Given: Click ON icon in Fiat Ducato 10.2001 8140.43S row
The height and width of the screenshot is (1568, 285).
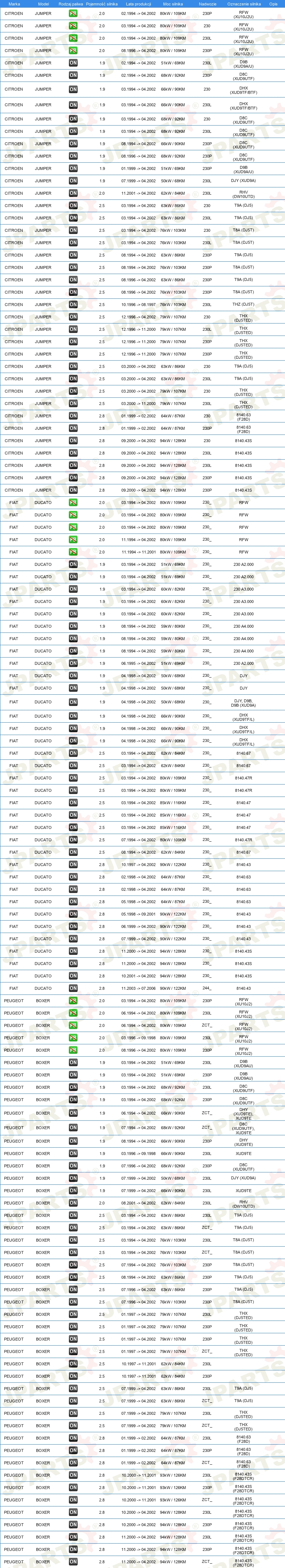Looking at the screenshot, I should click(x=73, y=976).
